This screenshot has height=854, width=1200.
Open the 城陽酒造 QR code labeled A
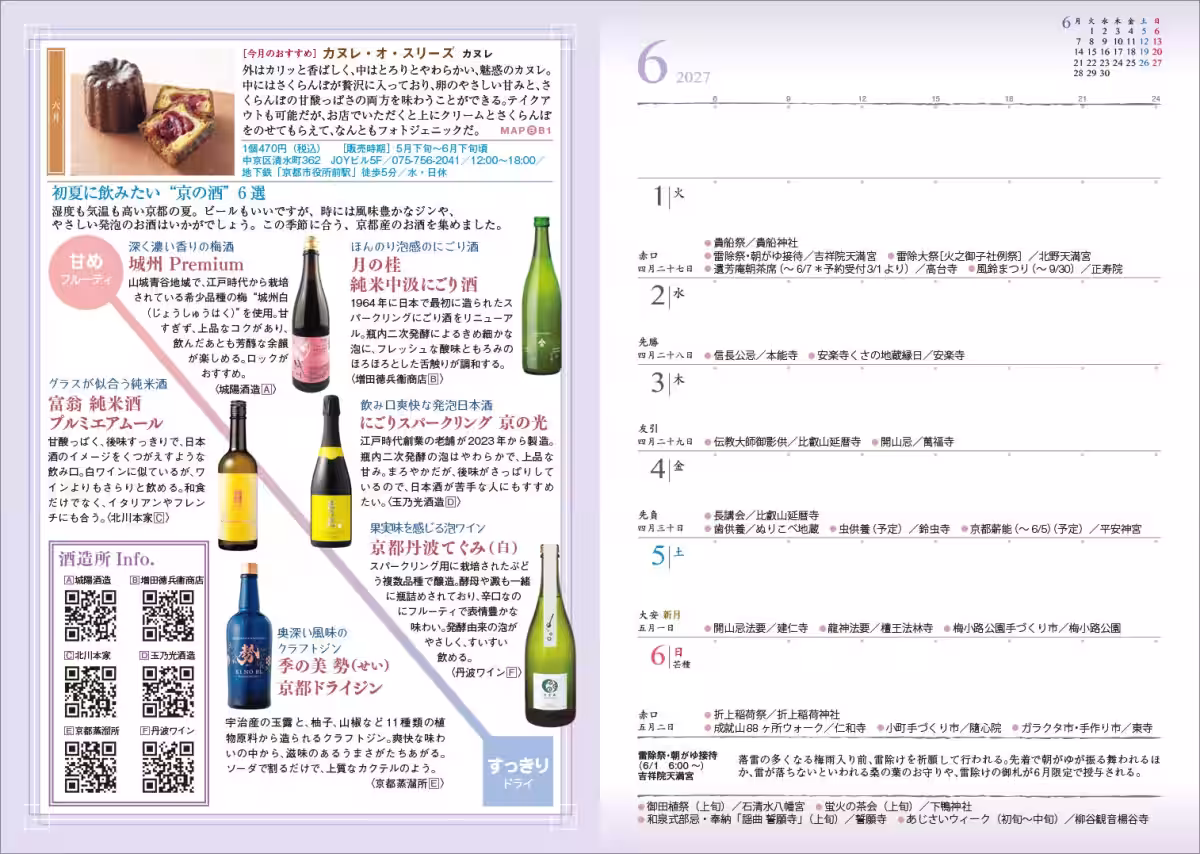click(90, 615)
